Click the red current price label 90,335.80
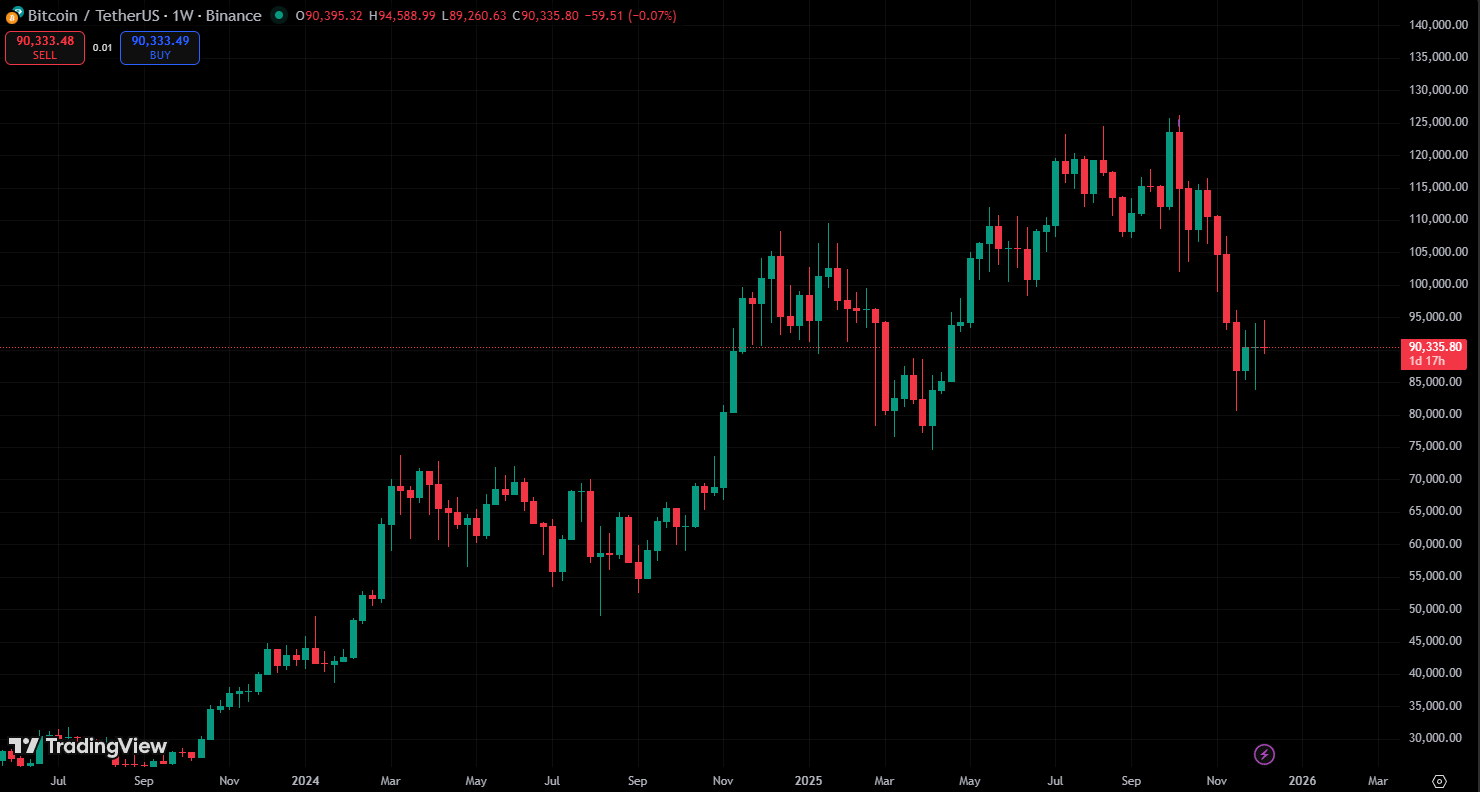Viewport: 1480px width, 792px height. [1434, 347]
